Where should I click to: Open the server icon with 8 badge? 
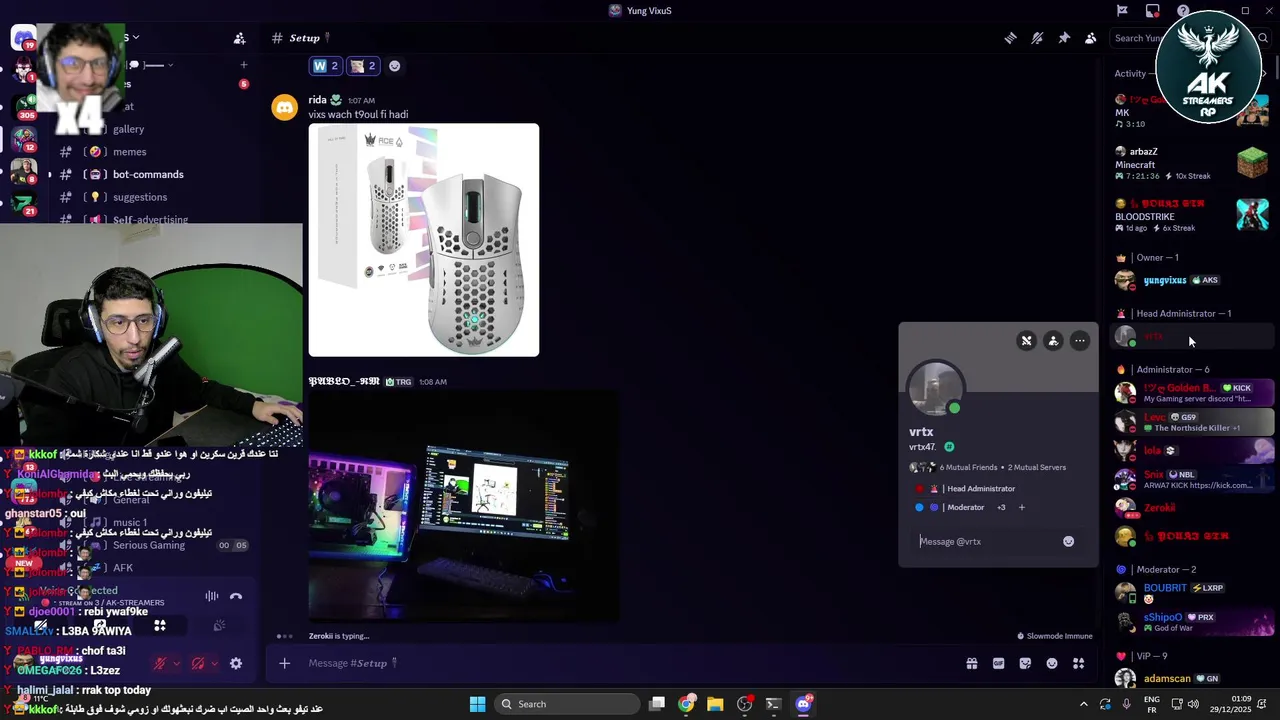tap(23, 170)
